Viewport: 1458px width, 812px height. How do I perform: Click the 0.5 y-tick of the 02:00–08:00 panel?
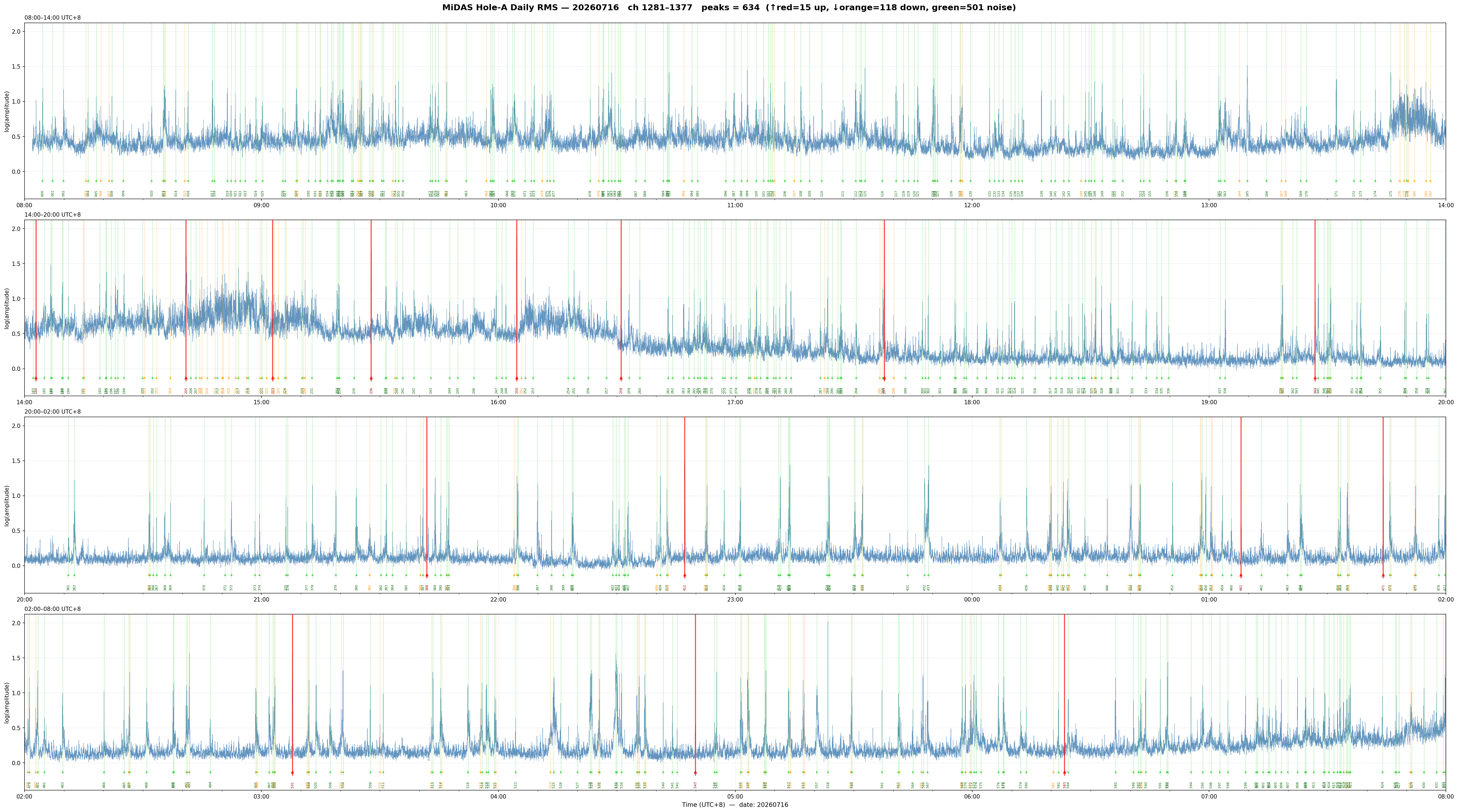click(16, 728)
